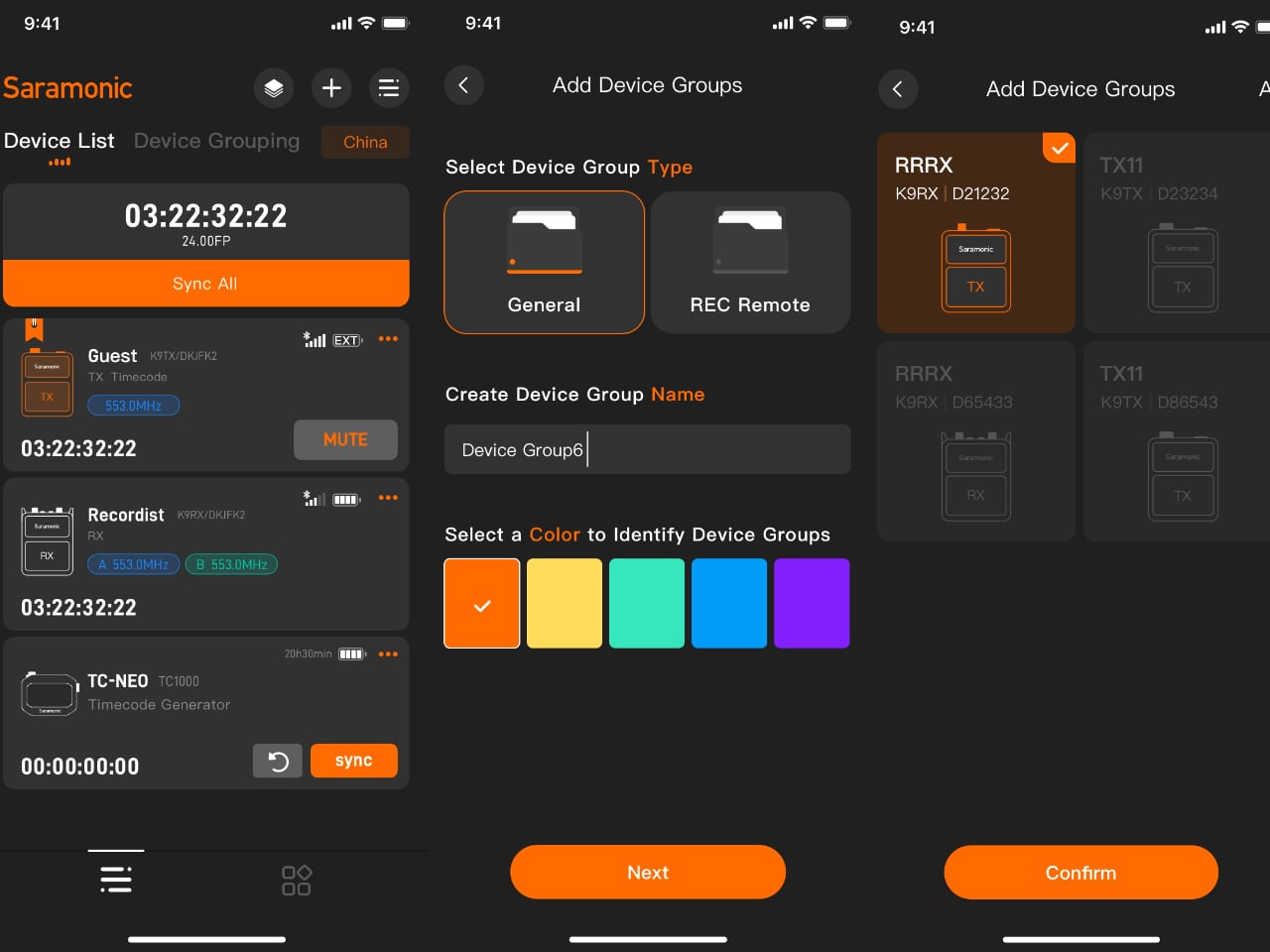Open the list menu icon in header

coord(389,88)
